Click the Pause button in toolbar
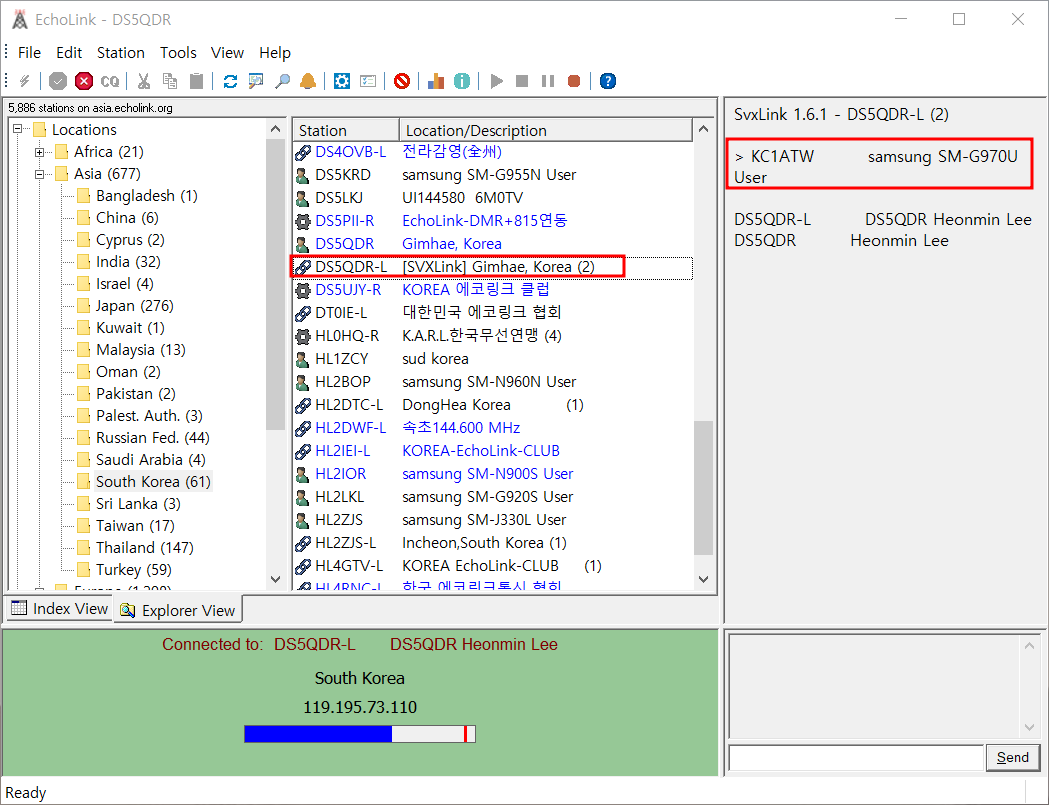Image resolution: width=1049 pixels, height=805 pixels. coord(548,81)
